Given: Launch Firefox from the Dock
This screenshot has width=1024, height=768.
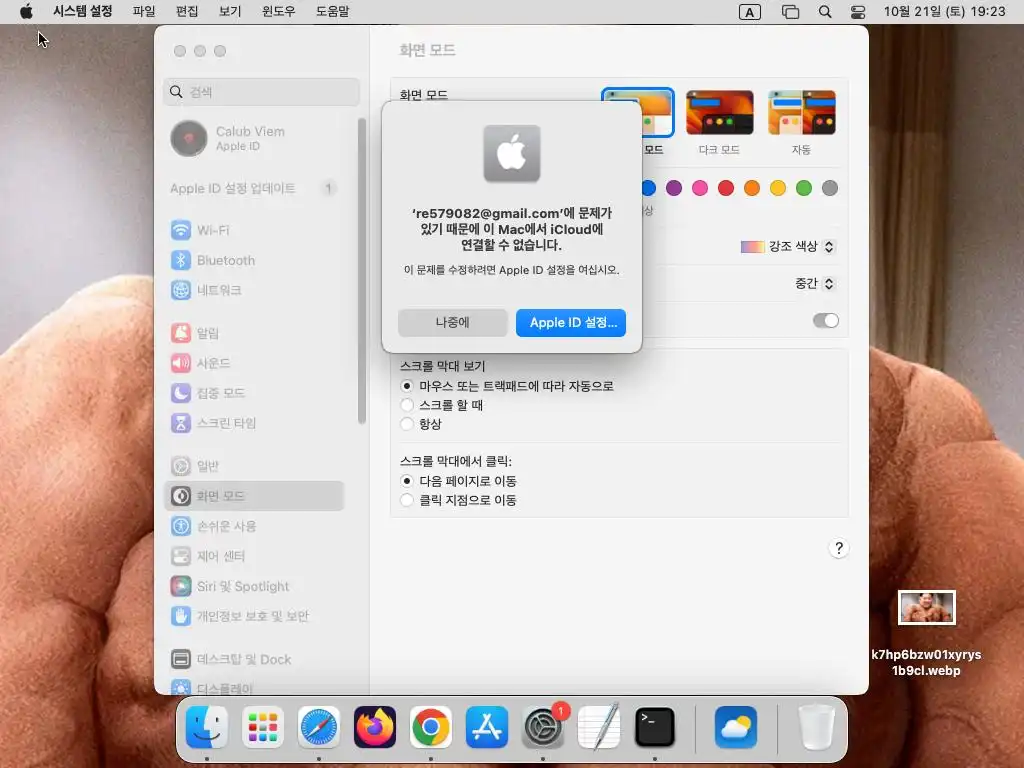Looking at the screenshot, I should pyautogui.click(x=375, y=727).
